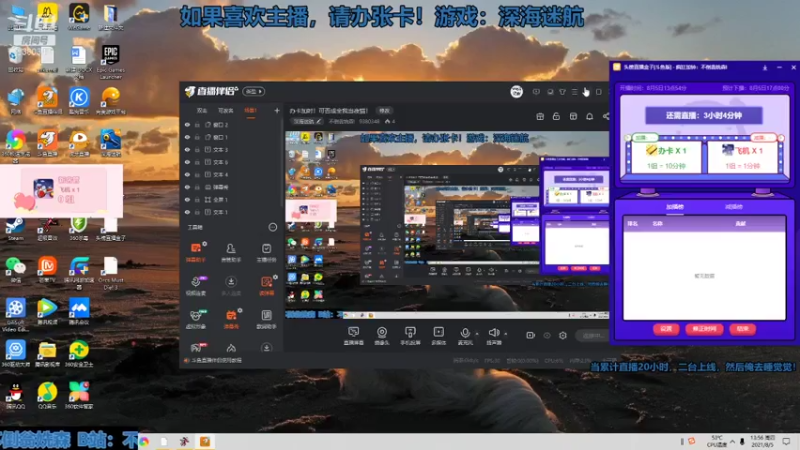Click the padlock icon above the preview
Viewport: 800px width, 450px height.
tap(556, 116)
